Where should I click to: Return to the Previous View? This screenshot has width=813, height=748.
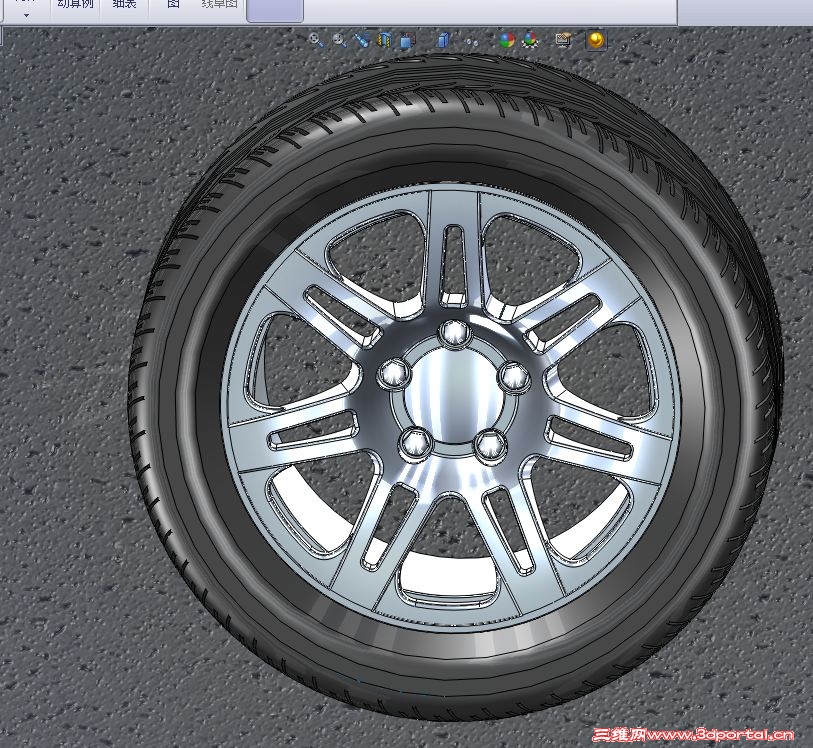pyautogui.click(x=361, y=40)
